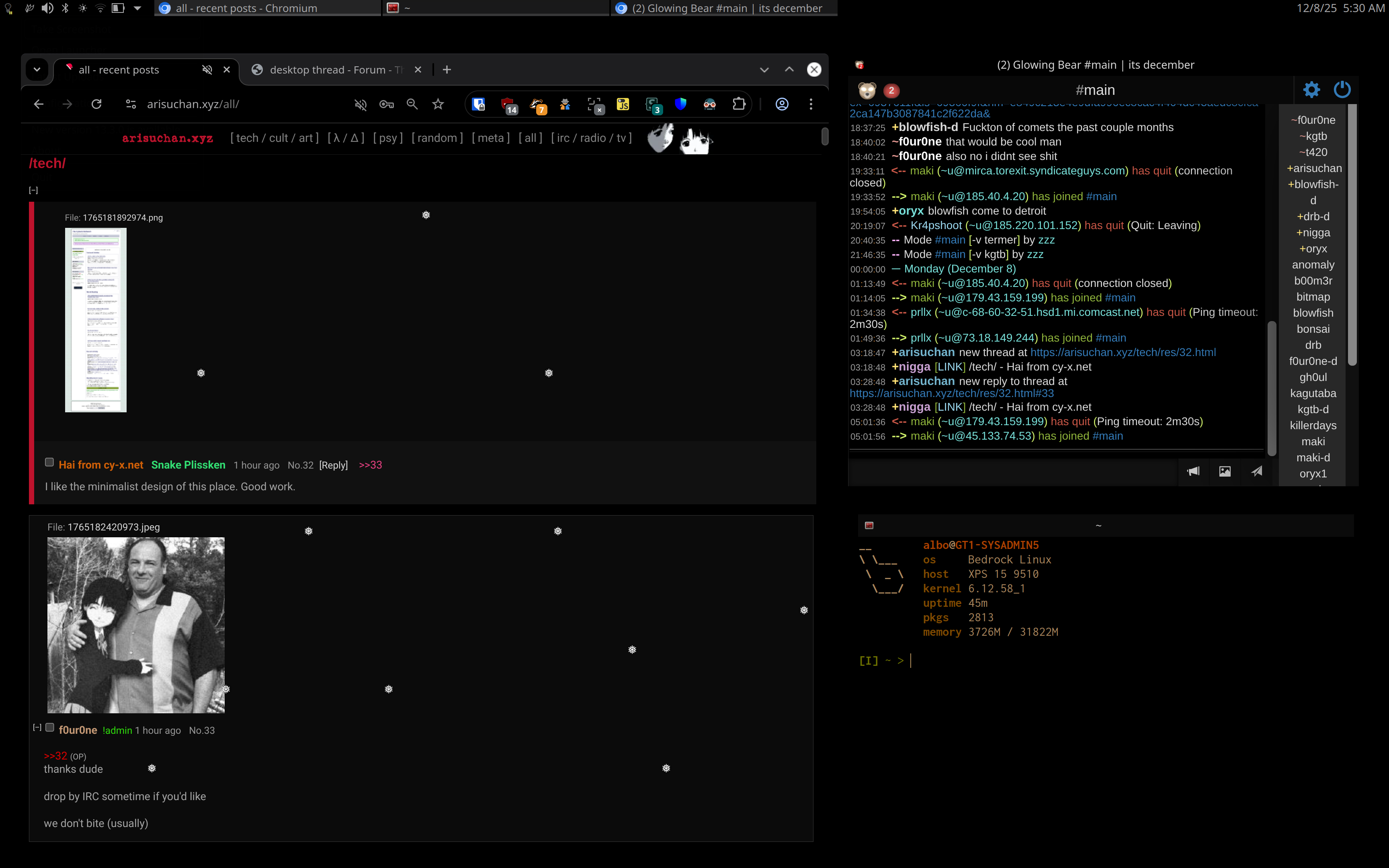The width and height of the screenshot is (1389, 868).
Task: Open the blue shield extension icon
Action: click(x=681, y=104)
